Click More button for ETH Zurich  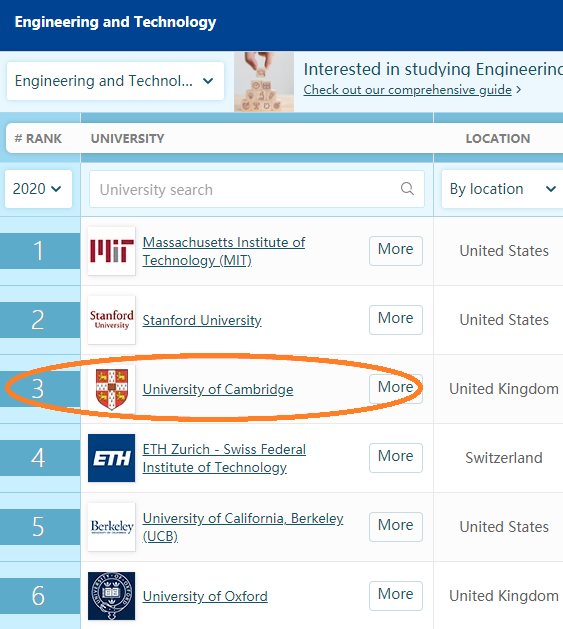pyautogui.click(x=396, y=458)
